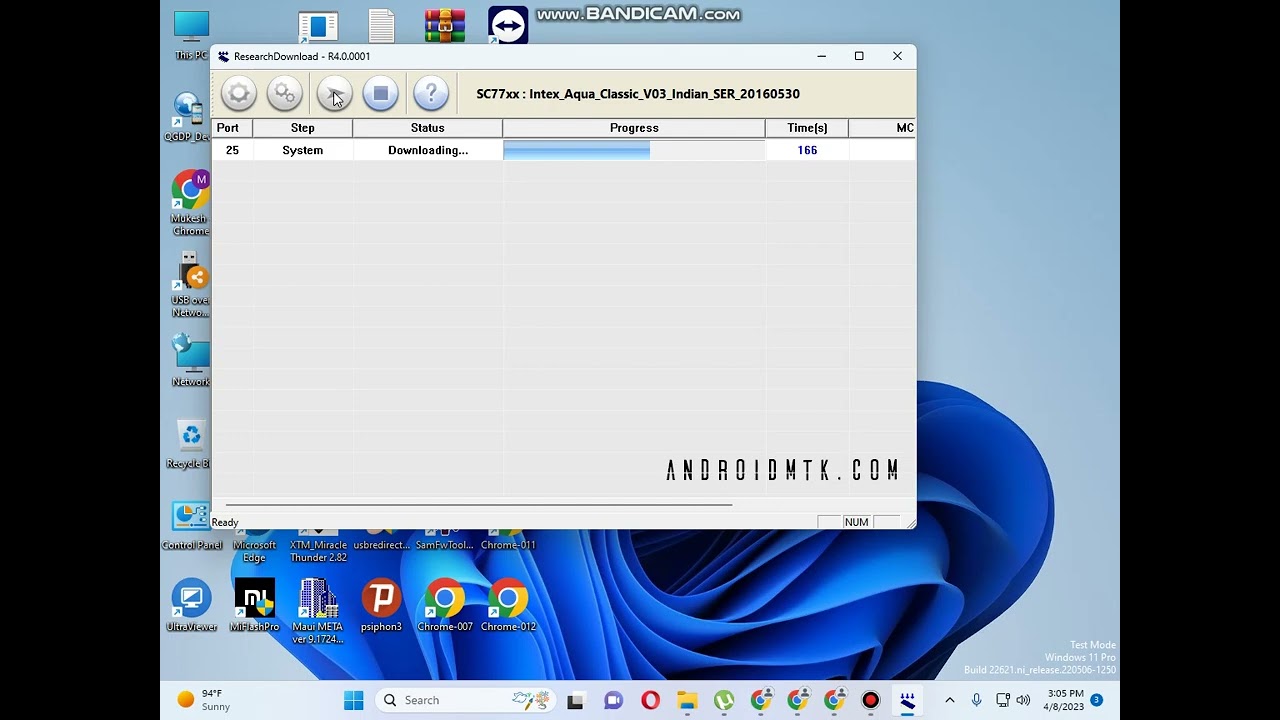Screen dimensions: 1280x720
Task: Show hidden system tray icons
Action: tap(950, 700)
